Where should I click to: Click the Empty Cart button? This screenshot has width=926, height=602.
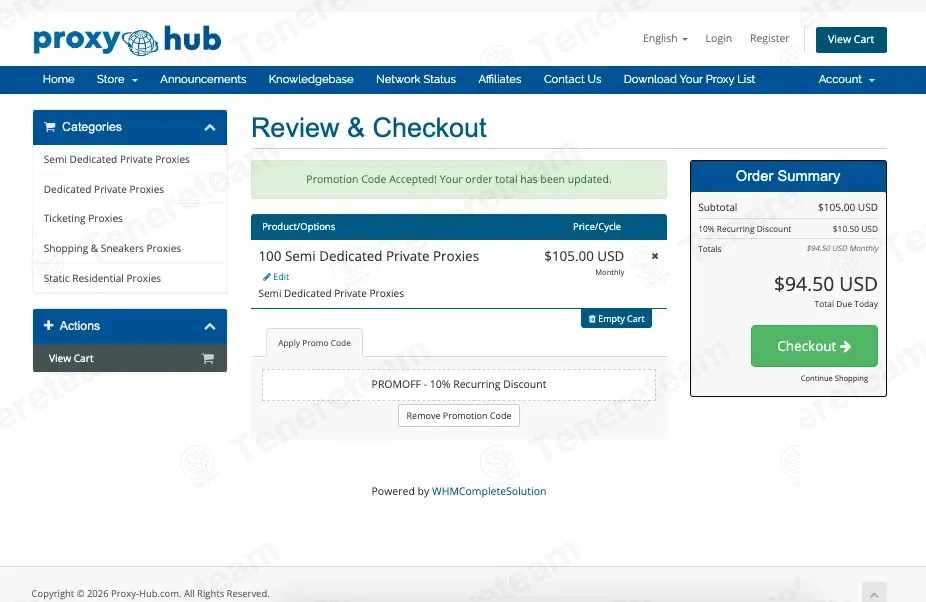pyautogui.click(x=616, y=318)
